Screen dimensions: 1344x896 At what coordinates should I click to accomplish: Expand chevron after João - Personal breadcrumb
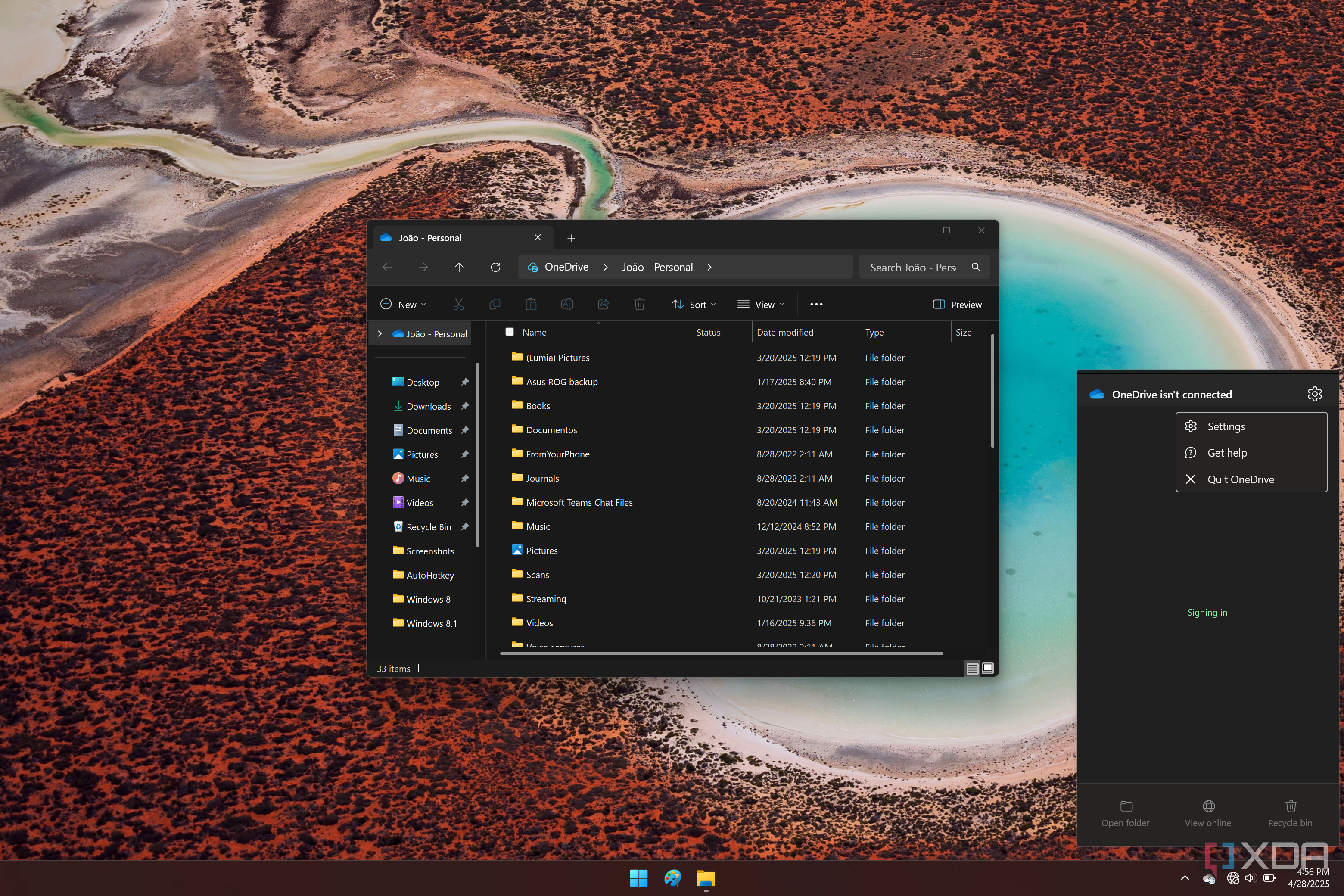pyautogui.click(x=709, y=268)
